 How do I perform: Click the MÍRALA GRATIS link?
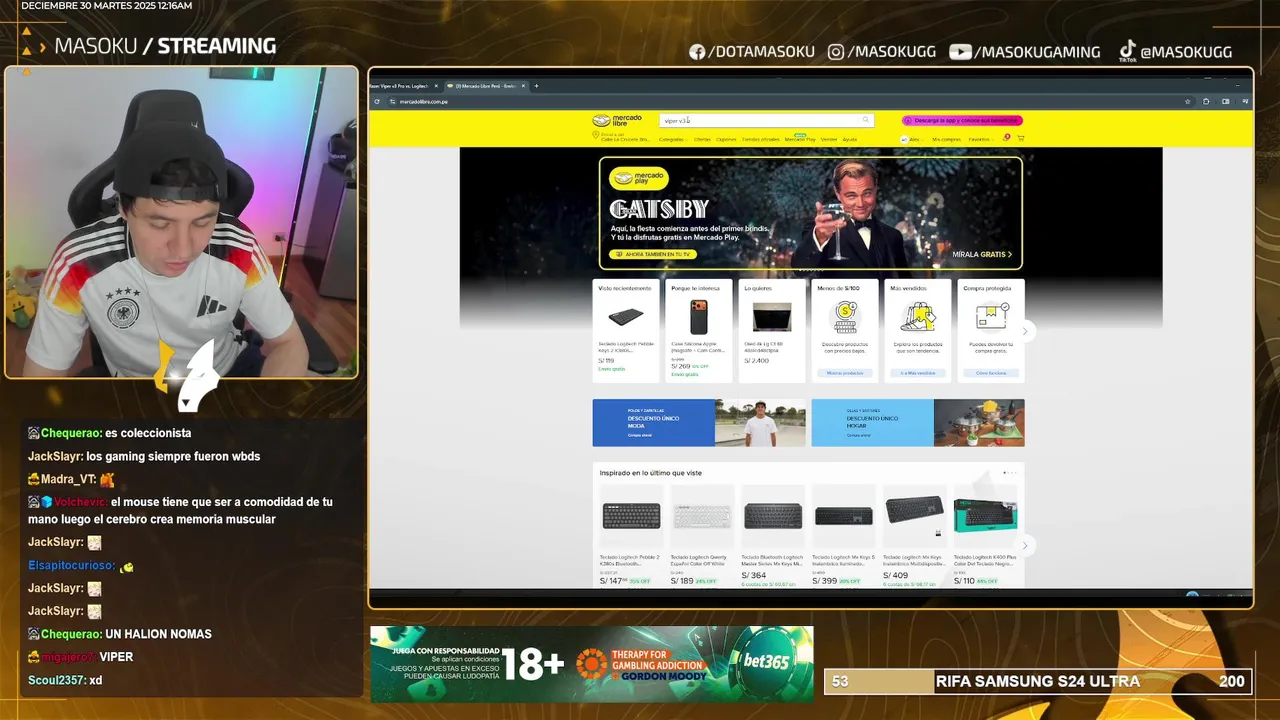click(982, 254)
